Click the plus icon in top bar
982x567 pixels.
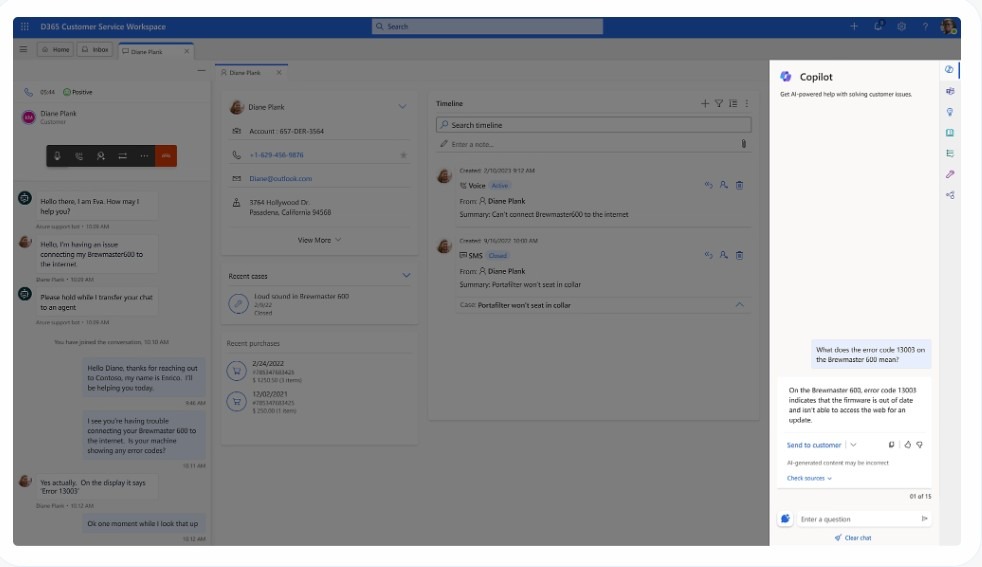tap(854, 26)
